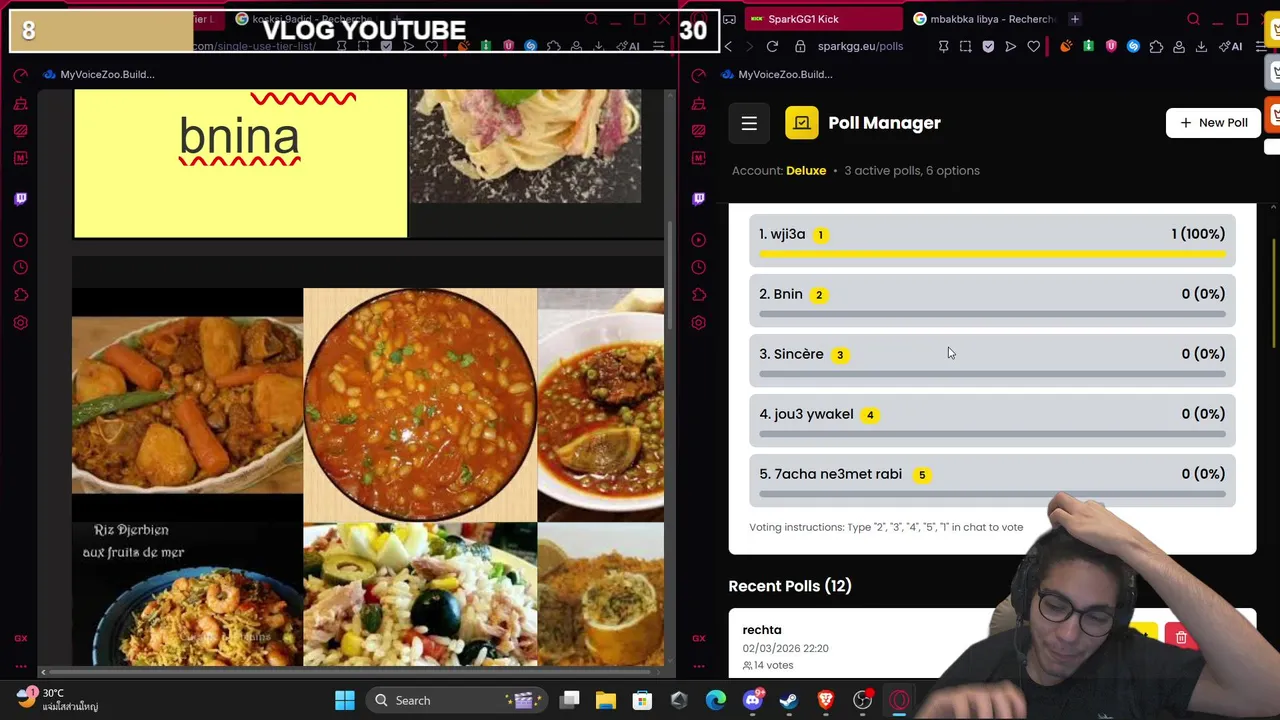Click the Recent Polls (12) heading

[x=790, y=586]
